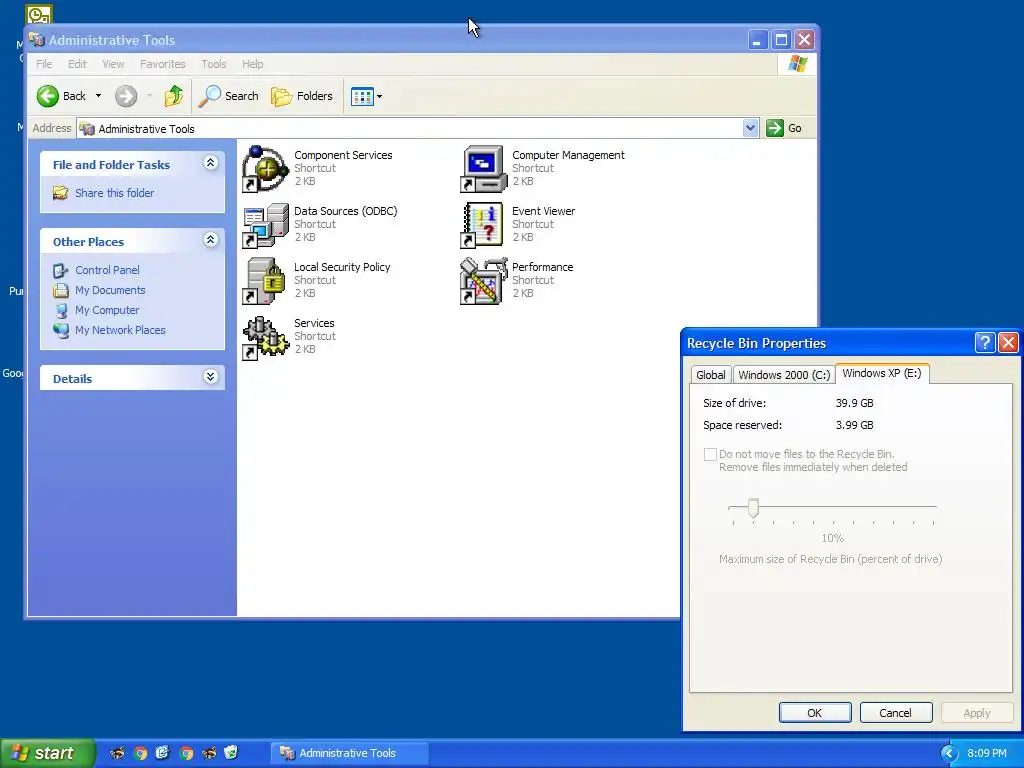Click the Apply button

click(x=977, y=712)
